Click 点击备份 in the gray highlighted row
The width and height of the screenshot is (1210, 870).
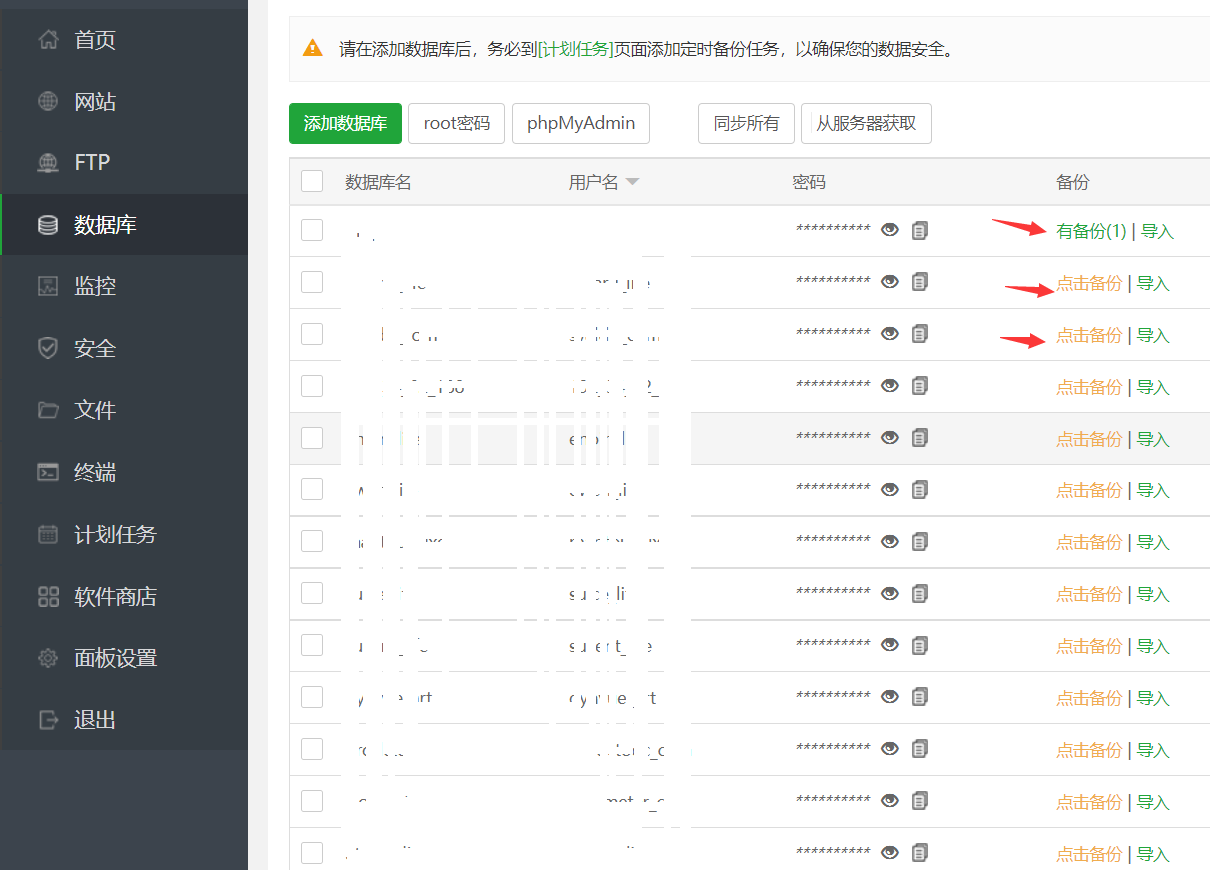1089,438
